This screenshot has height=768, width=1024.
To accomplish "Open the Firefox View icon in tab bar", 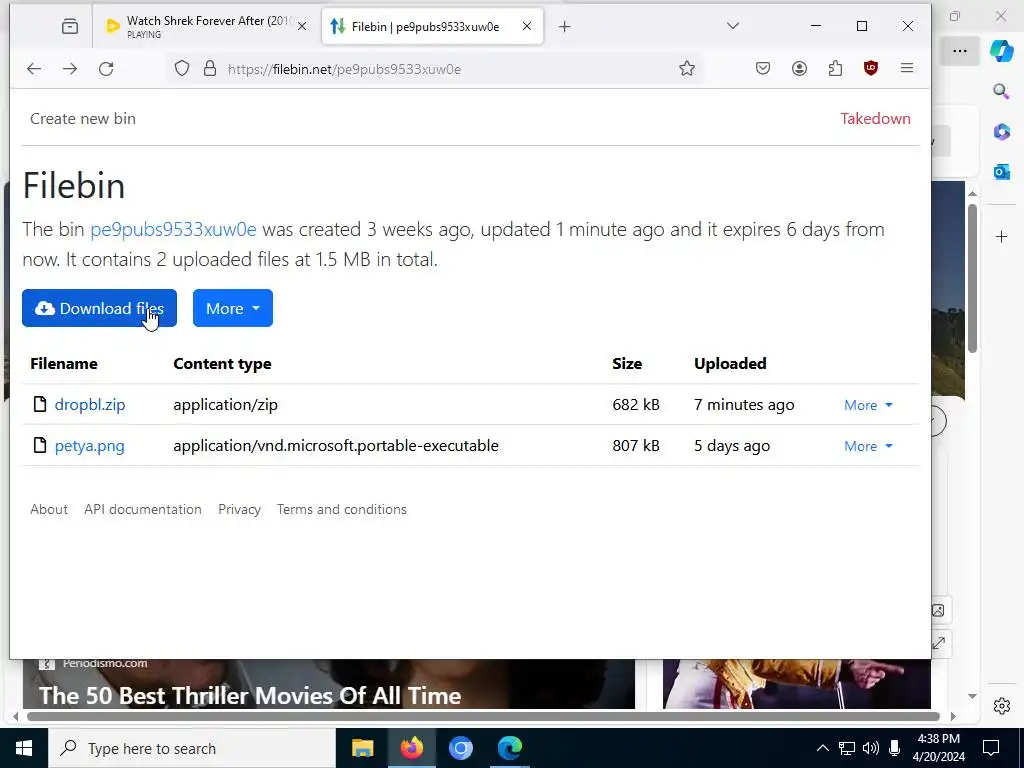I will (70, 27).
